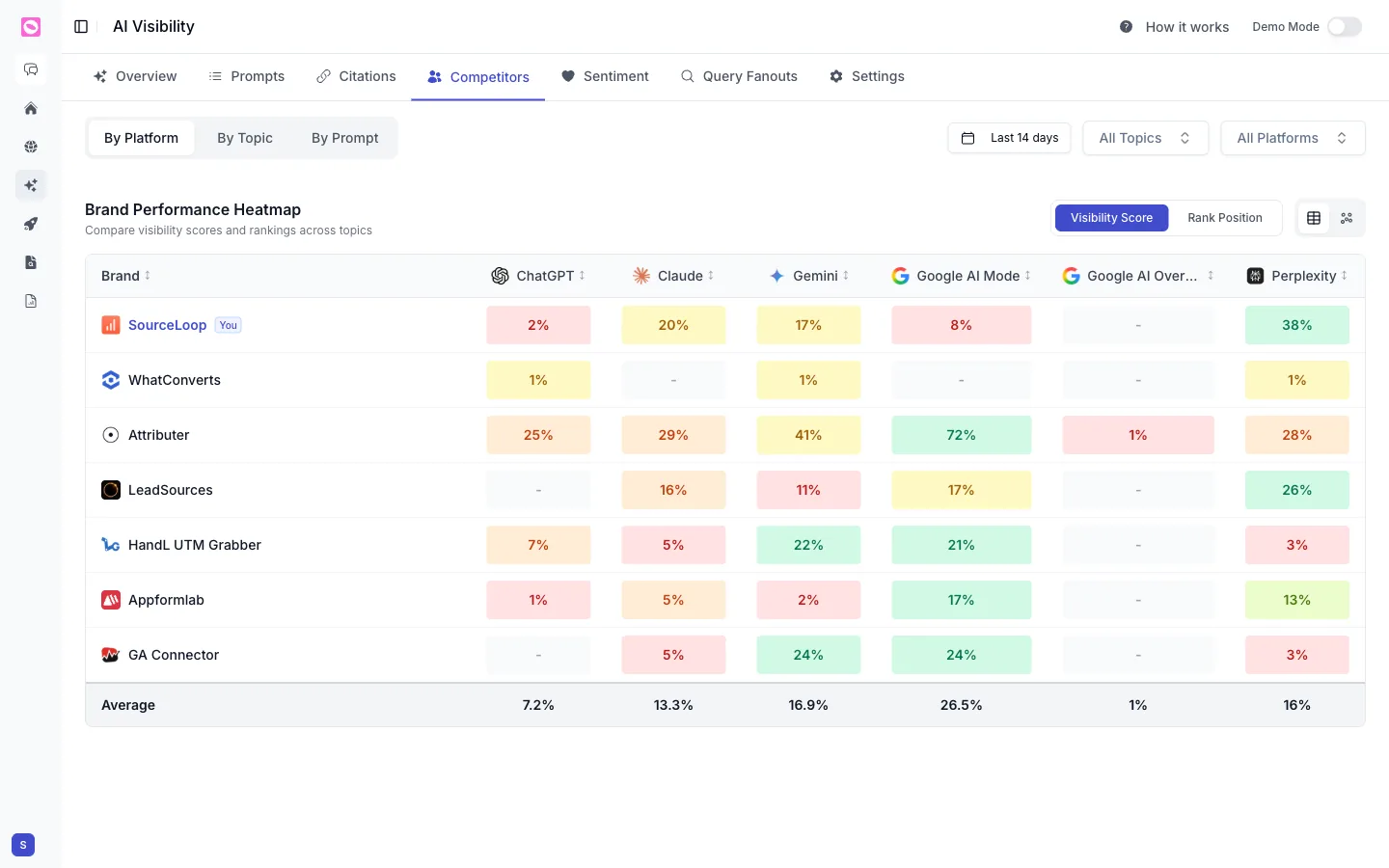Viewport: 1389px width, 868px height.
Task: Click the HandL UTM Grabber brand logo
Action: pos(111,545)
